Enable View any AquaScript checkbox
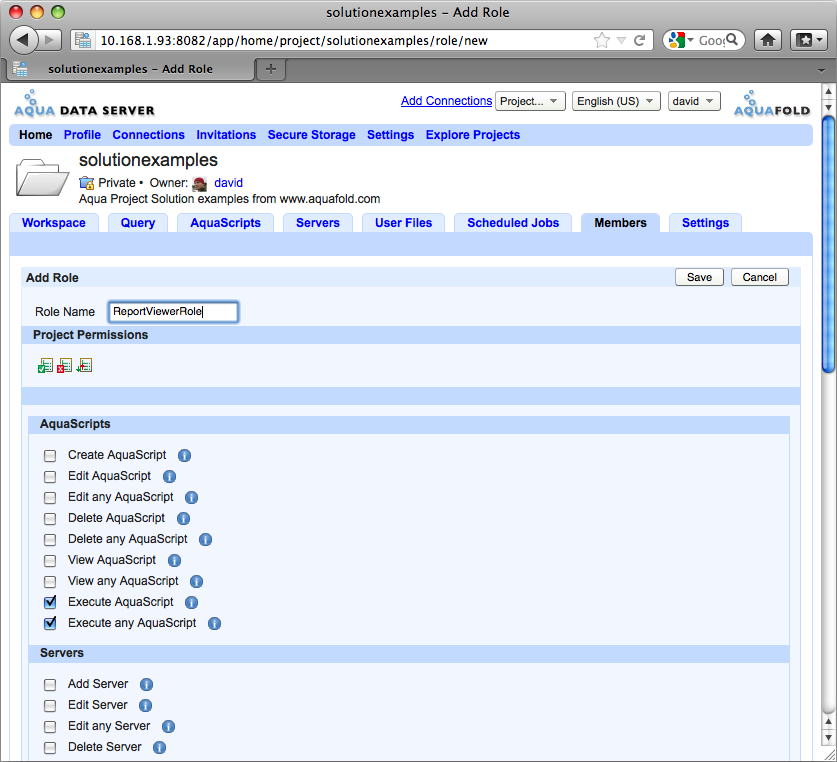The width and height of the screenshot is (837, 762). tap(50, 582)
